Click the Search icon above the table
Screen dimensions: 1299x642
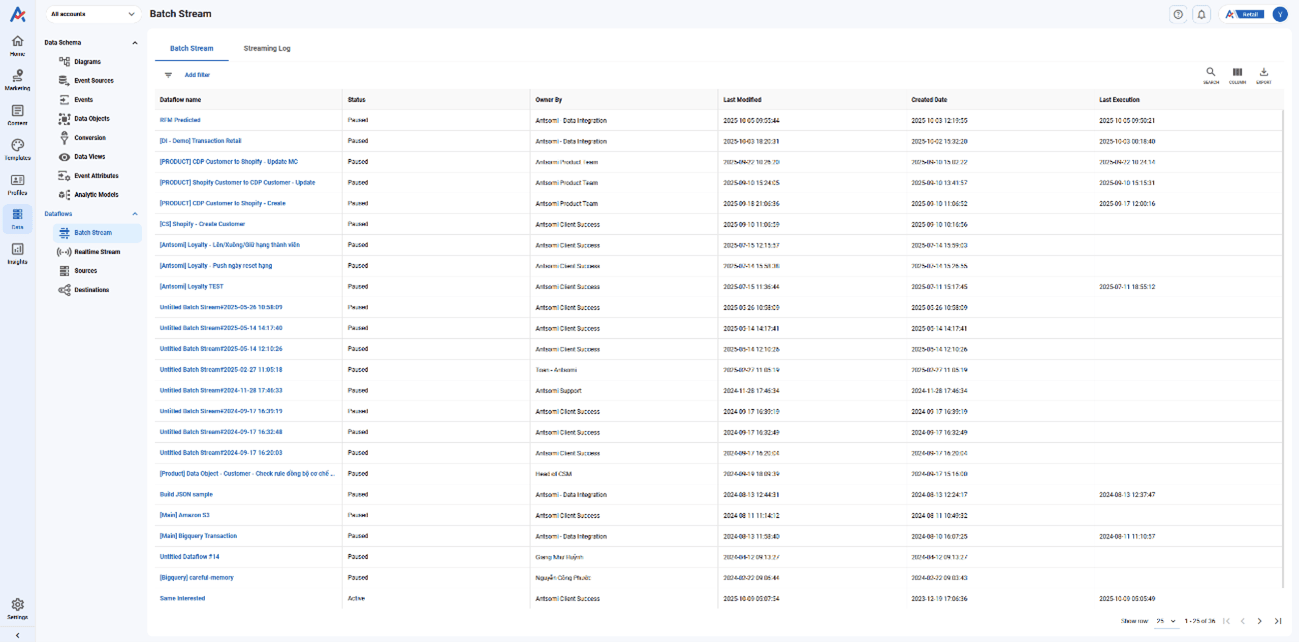[1210, 75]
